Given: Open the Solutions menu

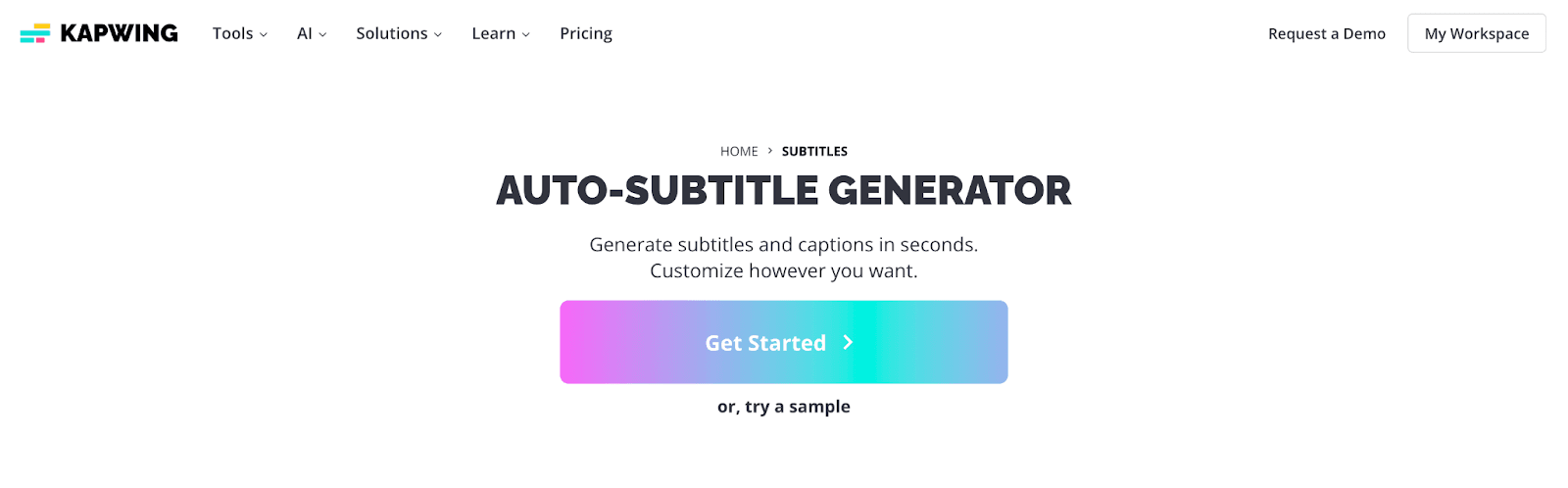Looking at the screenshot, I should (x=391, y=33).
